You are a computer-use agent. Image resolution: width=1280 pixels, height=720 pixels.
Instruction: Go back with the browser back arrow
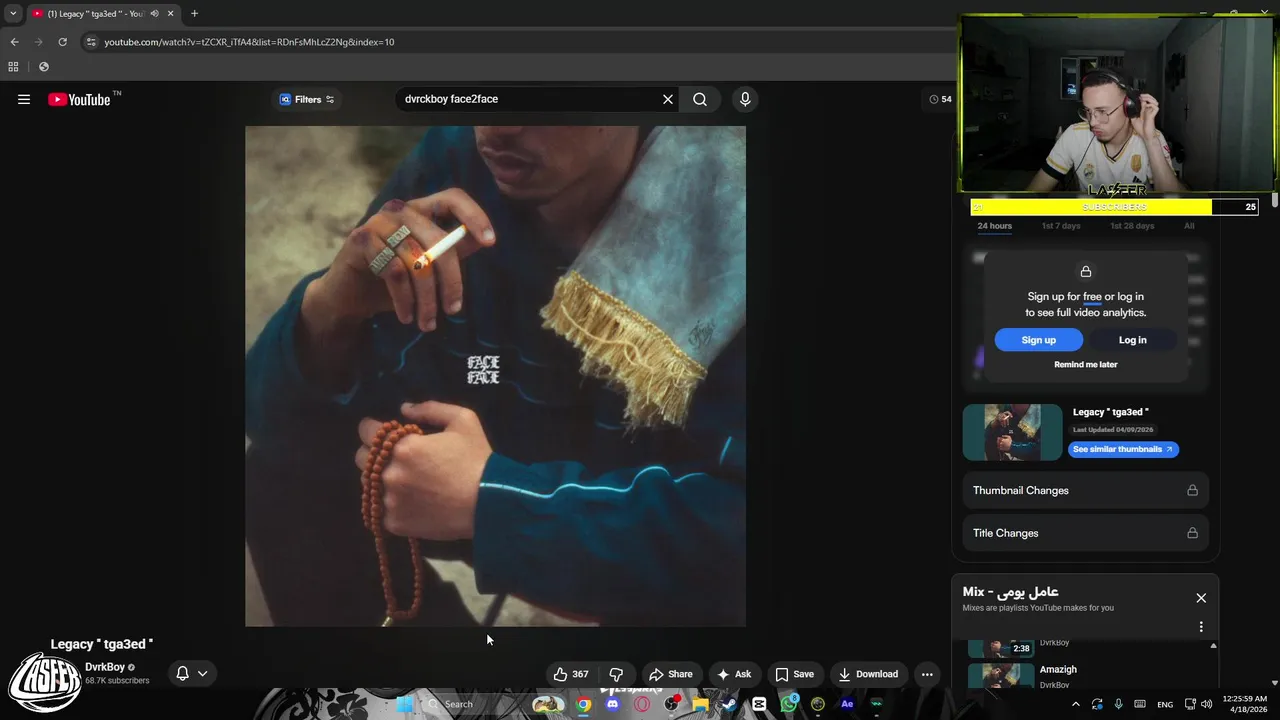click(x=14, y=42)
